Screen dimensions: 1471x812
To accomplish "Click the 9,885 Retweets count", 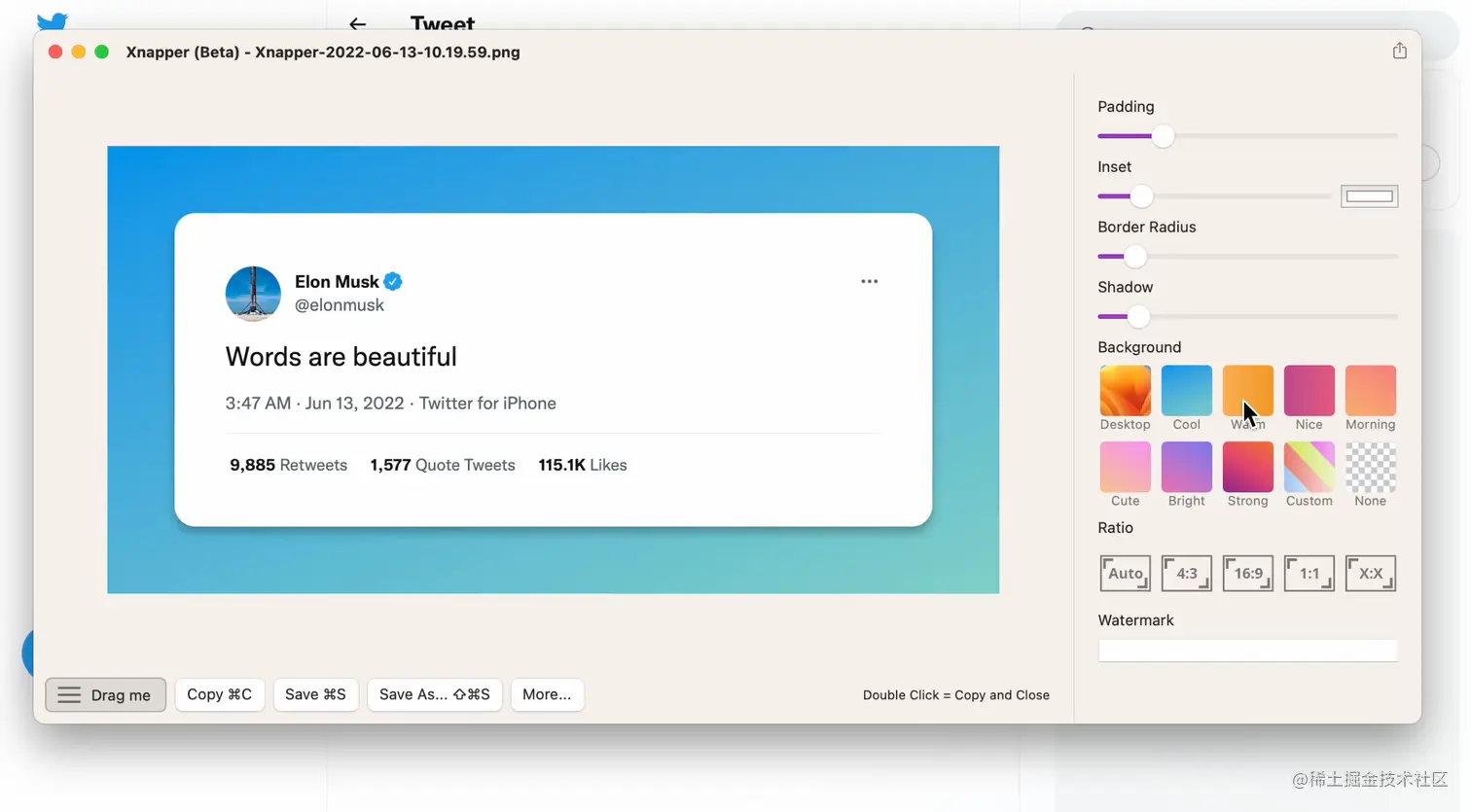I will pos(288,465).
